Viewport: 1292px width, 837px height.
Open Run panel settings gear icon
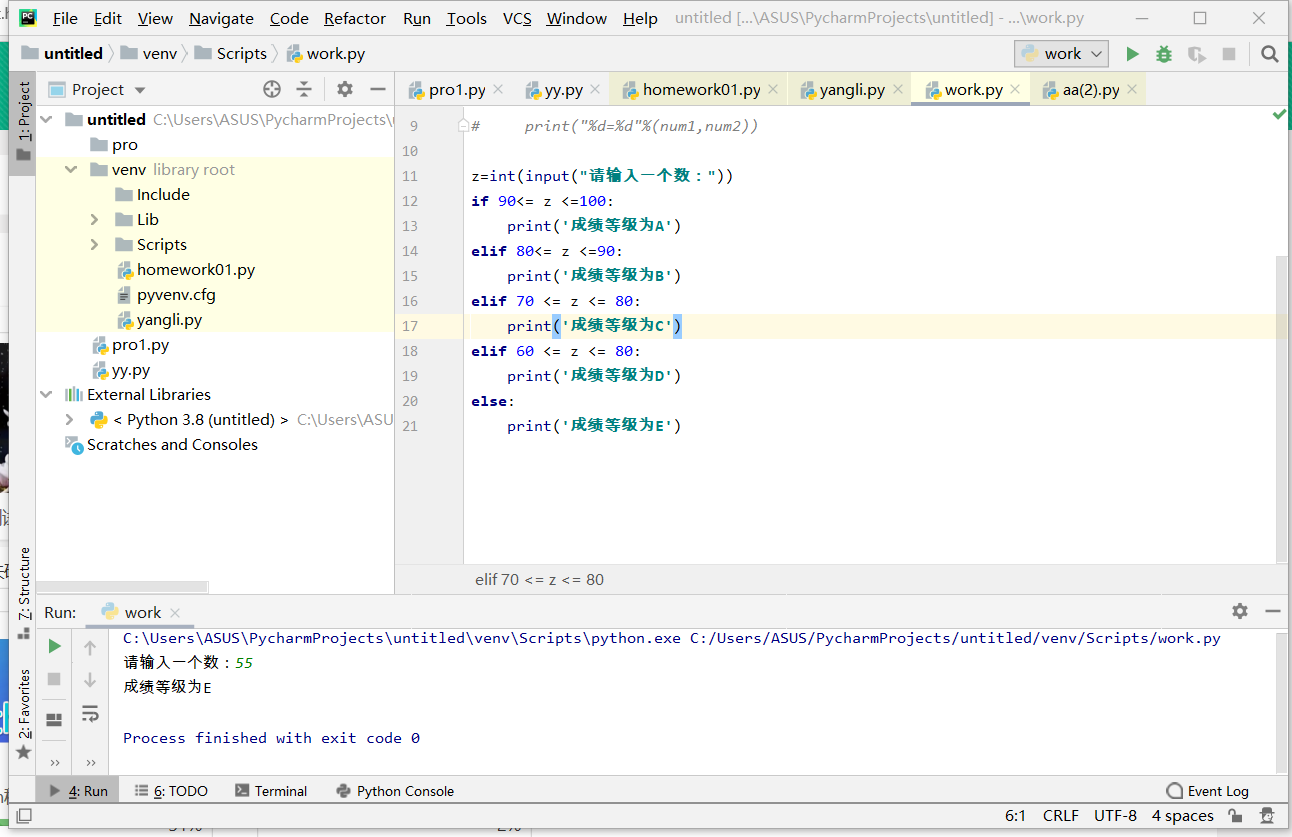1240,611
